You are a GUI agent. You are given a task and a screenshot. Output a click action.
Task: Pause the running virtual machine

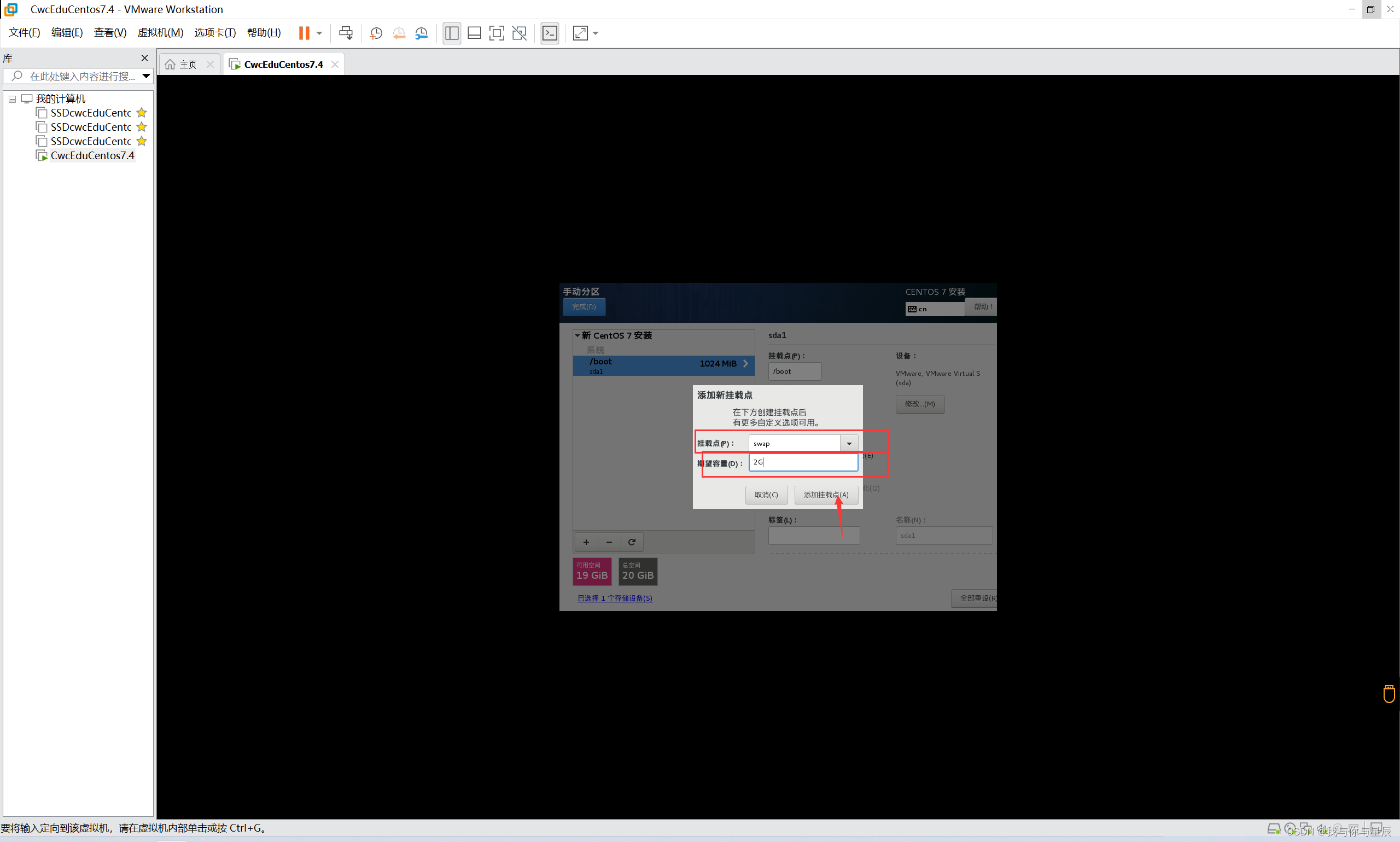(304, 33)
